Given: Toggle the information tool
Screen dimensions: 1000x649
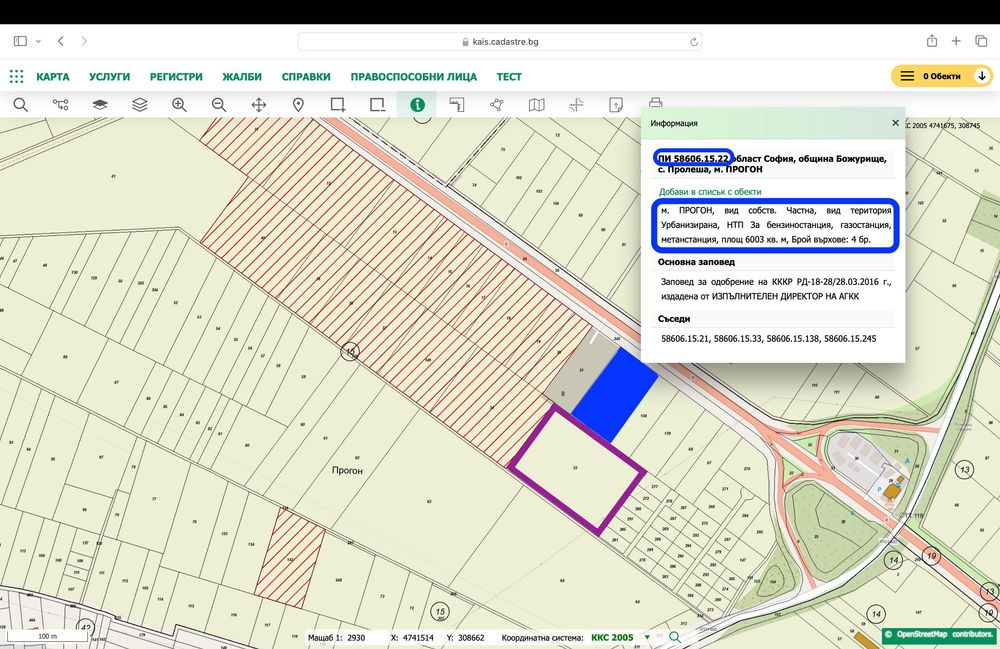Looking at the screenshot, I should [x=417, y=104].
